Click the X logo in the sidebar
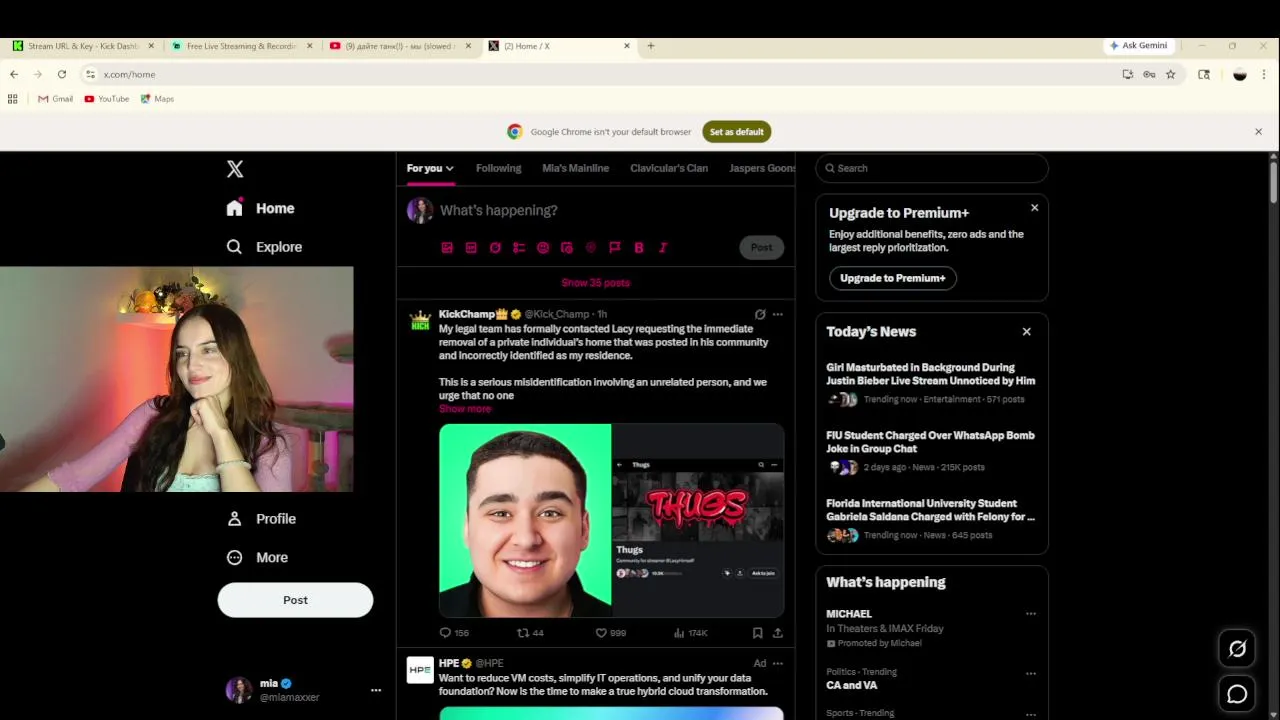 pyautogui.click(x=235, y=169)
